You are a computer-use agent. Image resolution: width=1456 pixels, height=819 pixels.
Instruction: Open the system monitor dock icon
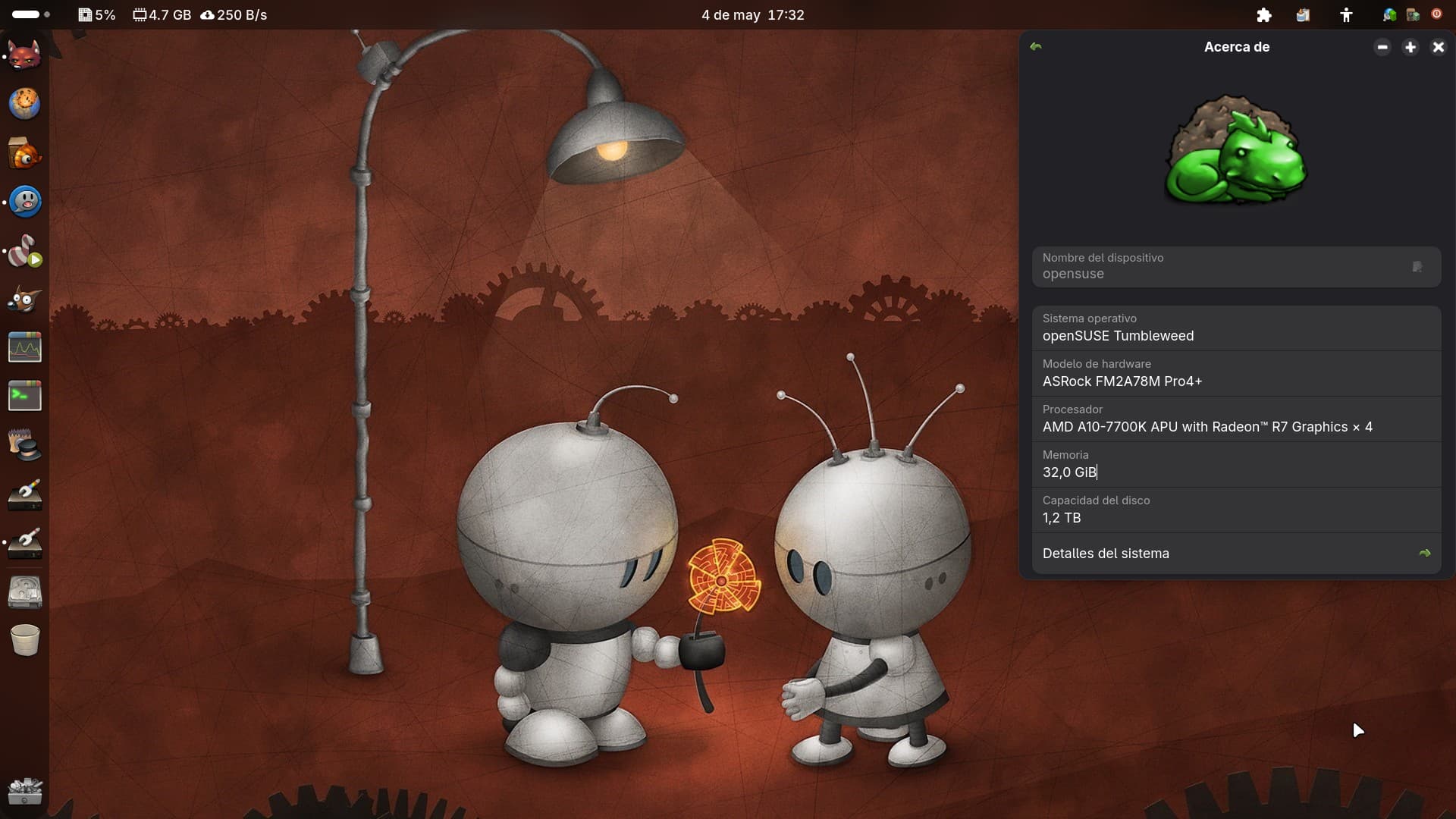point(24,348)
